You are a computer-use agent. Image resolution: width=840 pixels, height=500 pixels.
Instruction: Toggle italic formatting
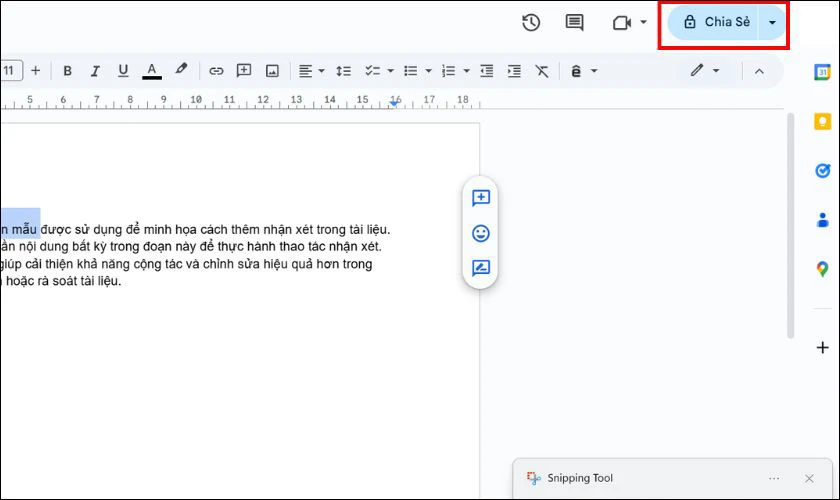coord(95,70)
